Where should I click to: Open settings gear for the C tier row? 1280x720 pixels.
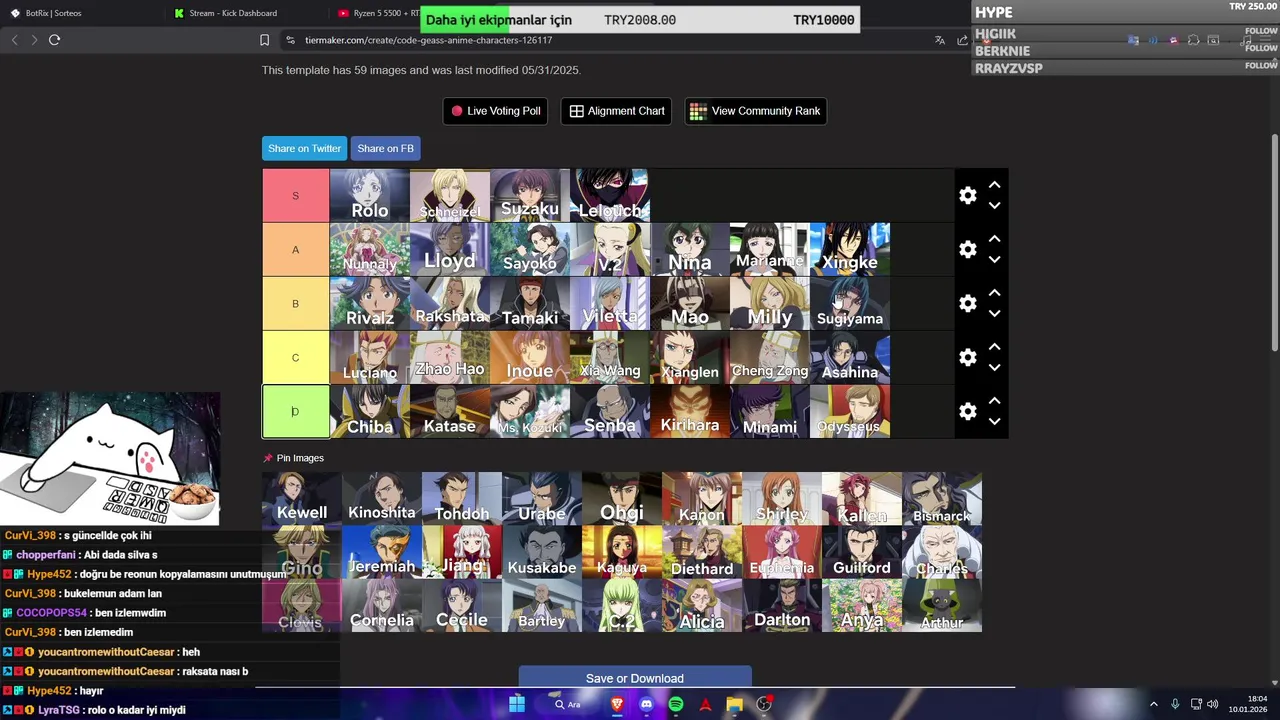[967, 358]
